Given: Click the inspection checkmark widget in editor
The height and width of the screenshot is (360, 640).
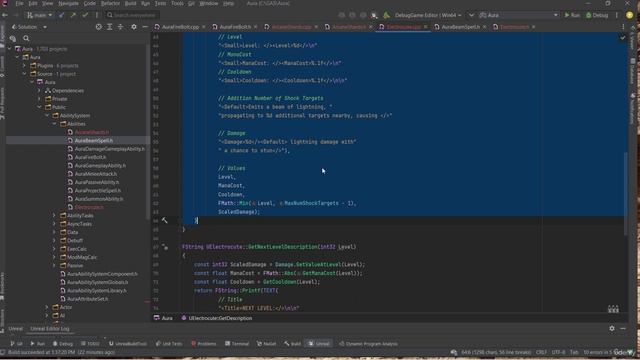Looking at the screenshot, I should click(x=622, y=38).
